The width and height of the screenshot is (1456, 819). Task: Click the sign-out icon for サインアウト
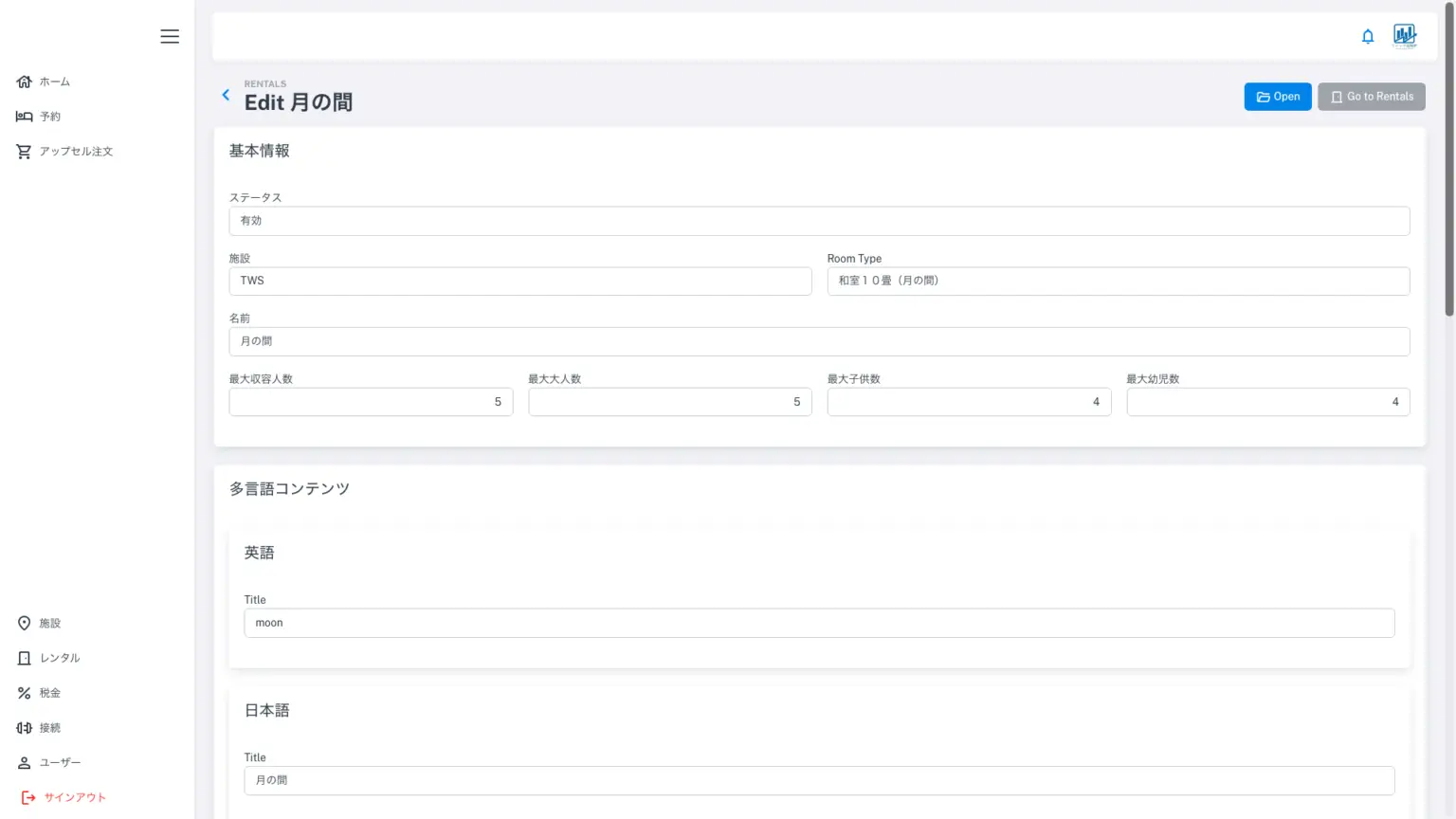(x=28, y=797)
